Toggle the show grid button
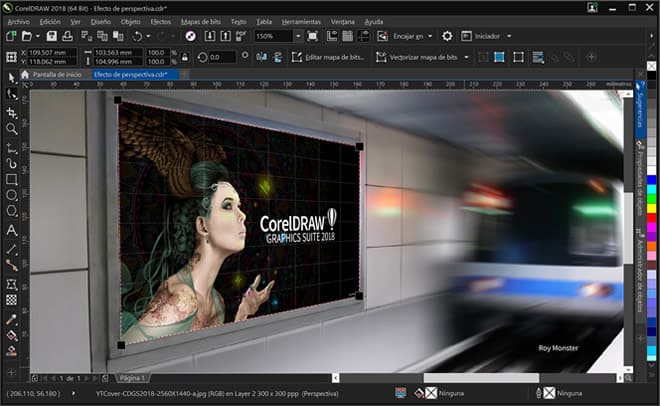Image resolution: width=660 pixels, height=406 pixels. [x=348, y=36]
